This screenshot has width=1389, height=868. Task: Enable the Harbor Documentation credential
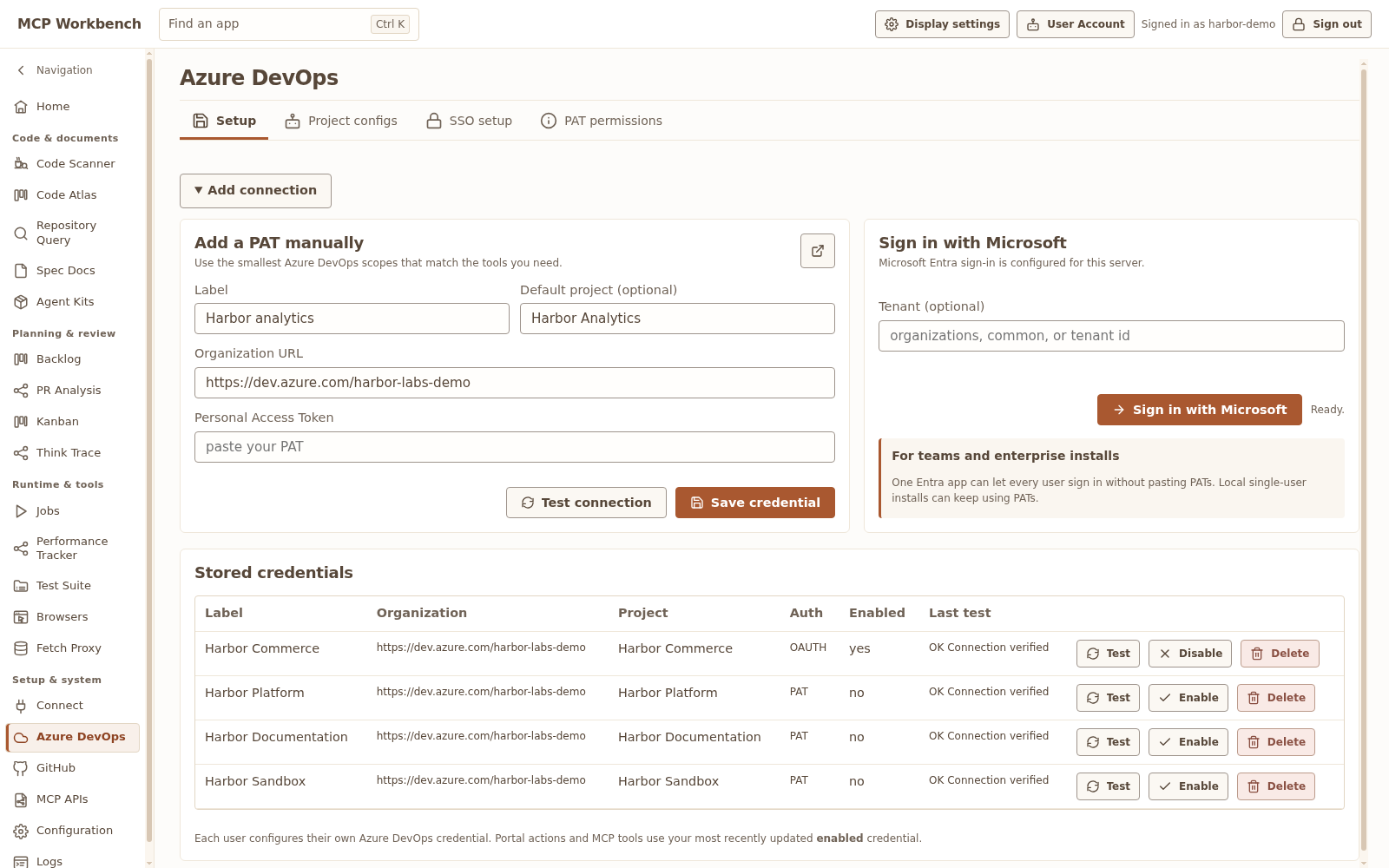1188,742
